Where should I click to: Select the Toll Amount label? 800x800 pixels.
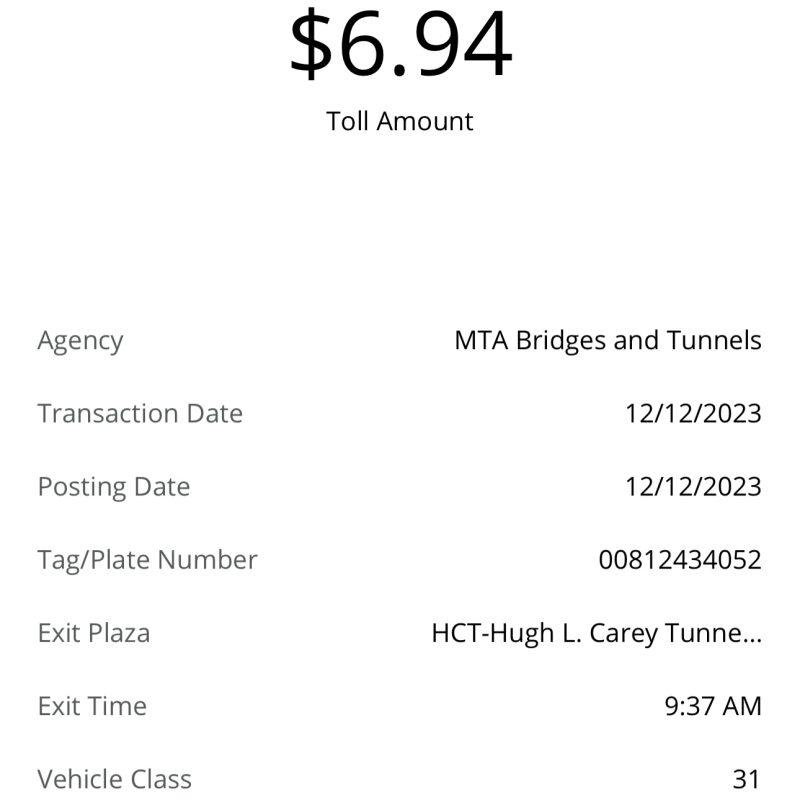pyautogui.click(x=399, y=121)
